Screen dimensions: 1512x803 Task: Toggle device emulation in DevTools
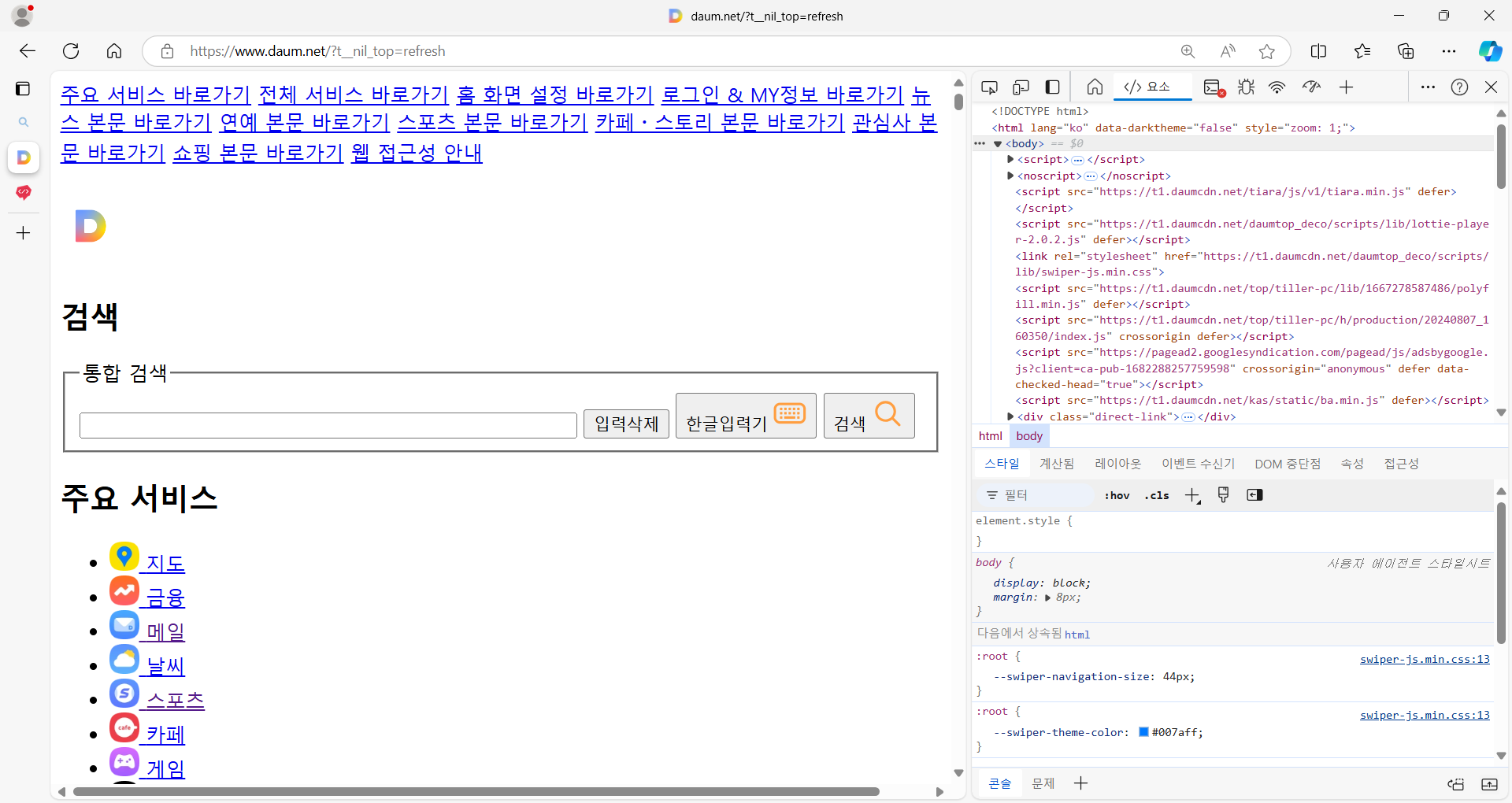tap(1021, 87)
